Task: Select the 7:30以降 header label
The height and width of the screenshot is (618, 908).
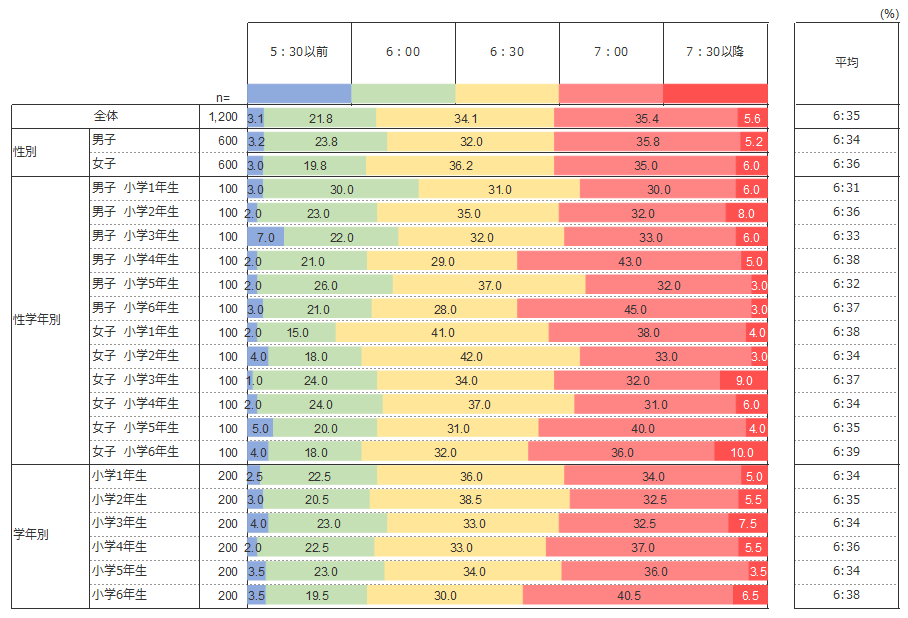Action: (715, 52)
